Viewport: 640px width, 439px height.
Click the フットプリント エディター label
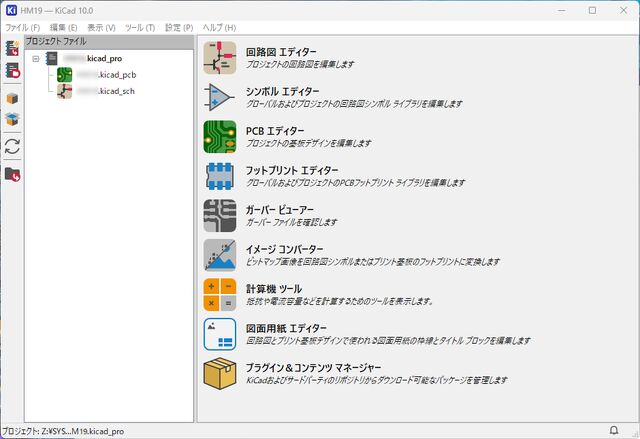pos(292,171)
